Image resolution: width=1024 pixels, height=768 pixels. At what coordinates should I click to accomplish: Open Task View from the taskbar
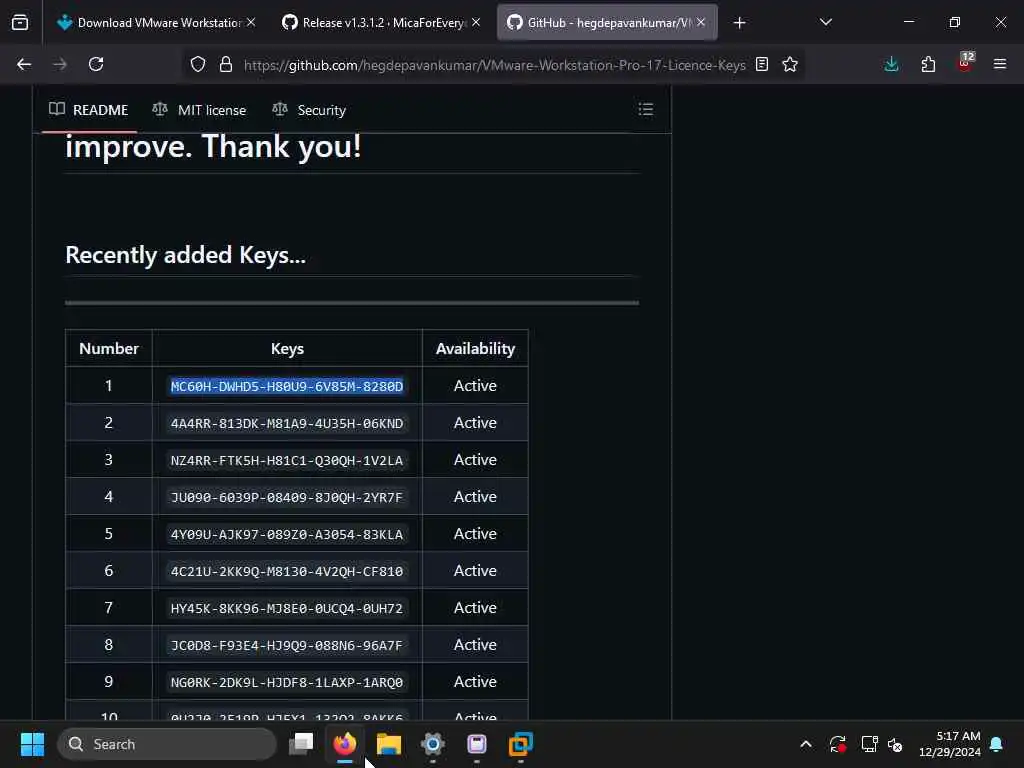[x=301, y=743]
